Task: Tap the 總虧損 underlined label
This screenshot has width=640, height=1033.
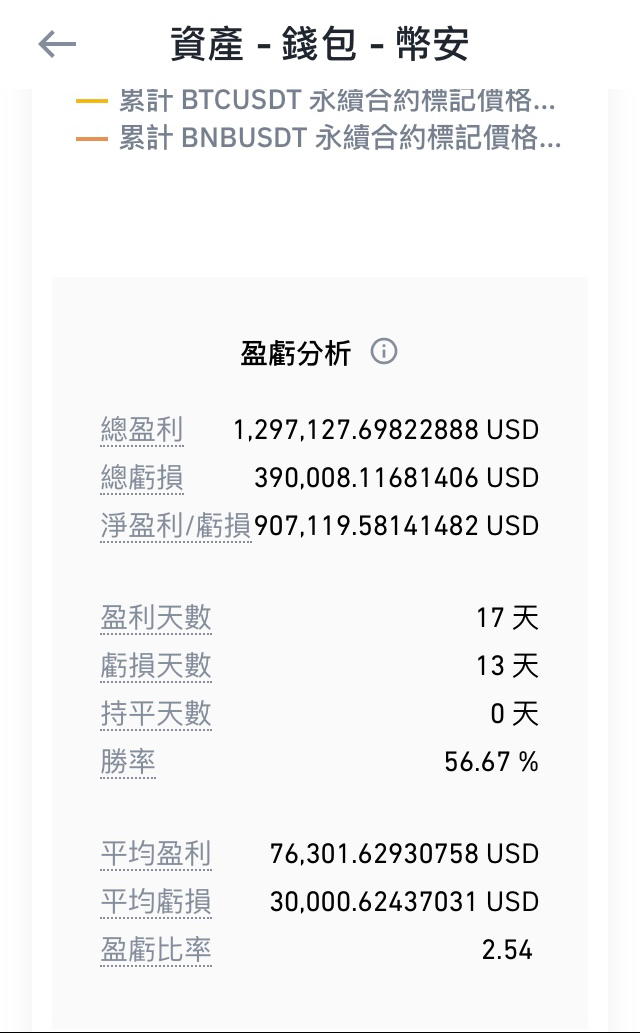Action: point(142,478)
